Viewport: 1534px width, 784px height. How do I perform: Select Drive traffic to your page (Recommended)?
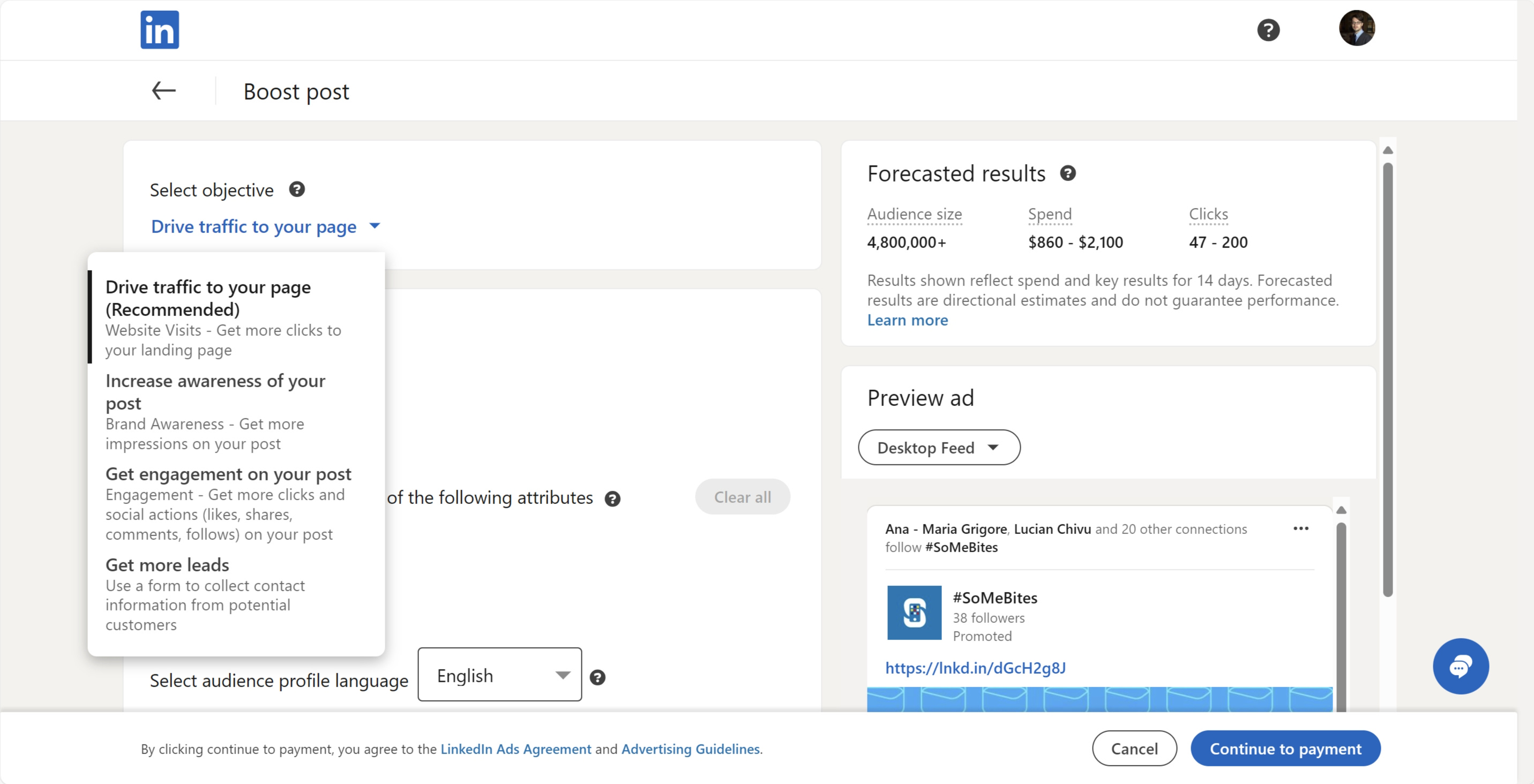[236, 317]
